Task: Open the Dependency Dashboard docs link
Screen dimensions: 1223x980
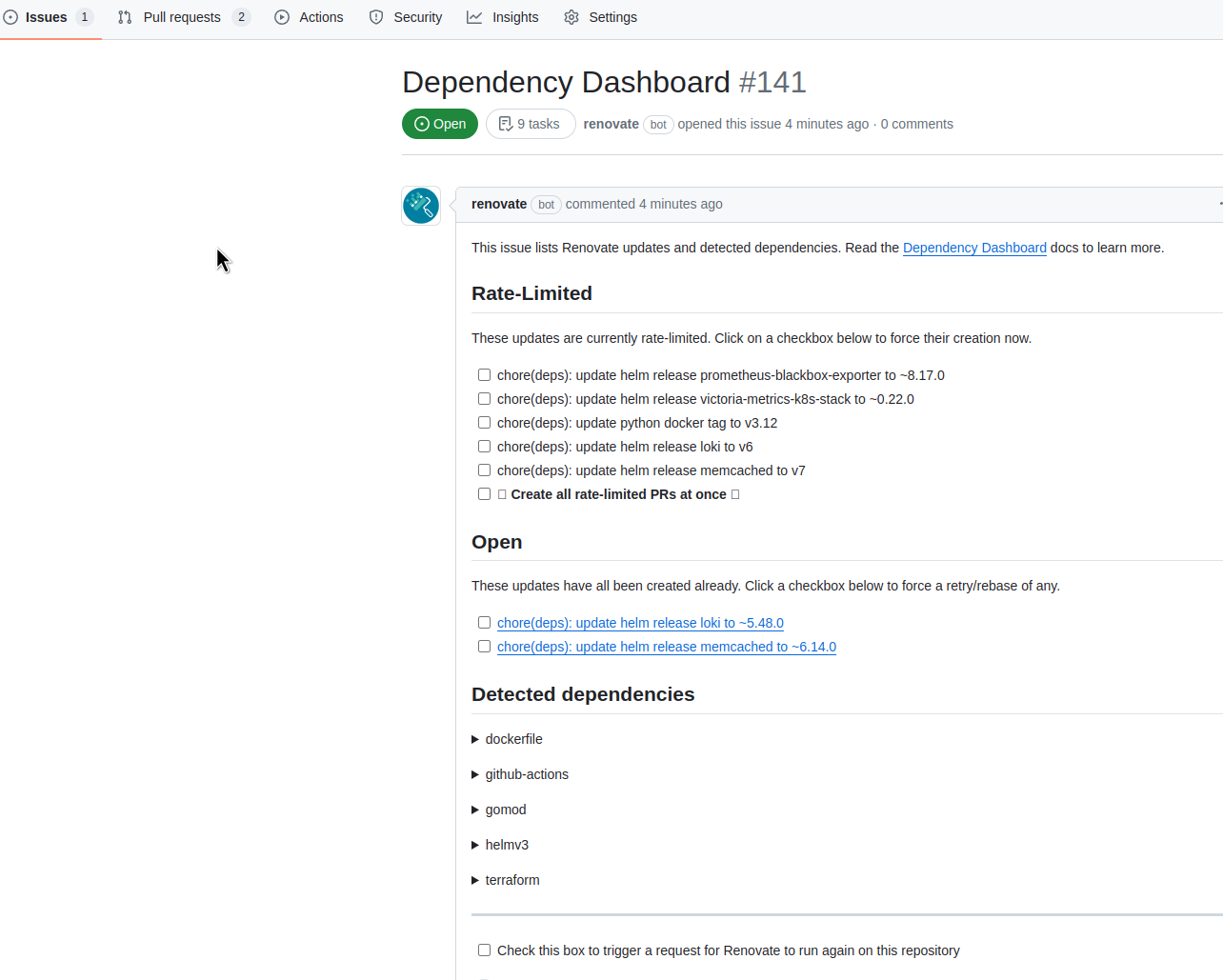Action: coord(973,248)
